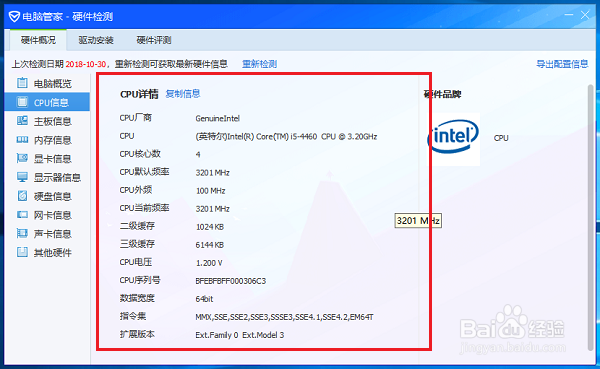Select 其他硬件 label in sidebar
The width and height of the screenshot is (600, 369).
52,253
